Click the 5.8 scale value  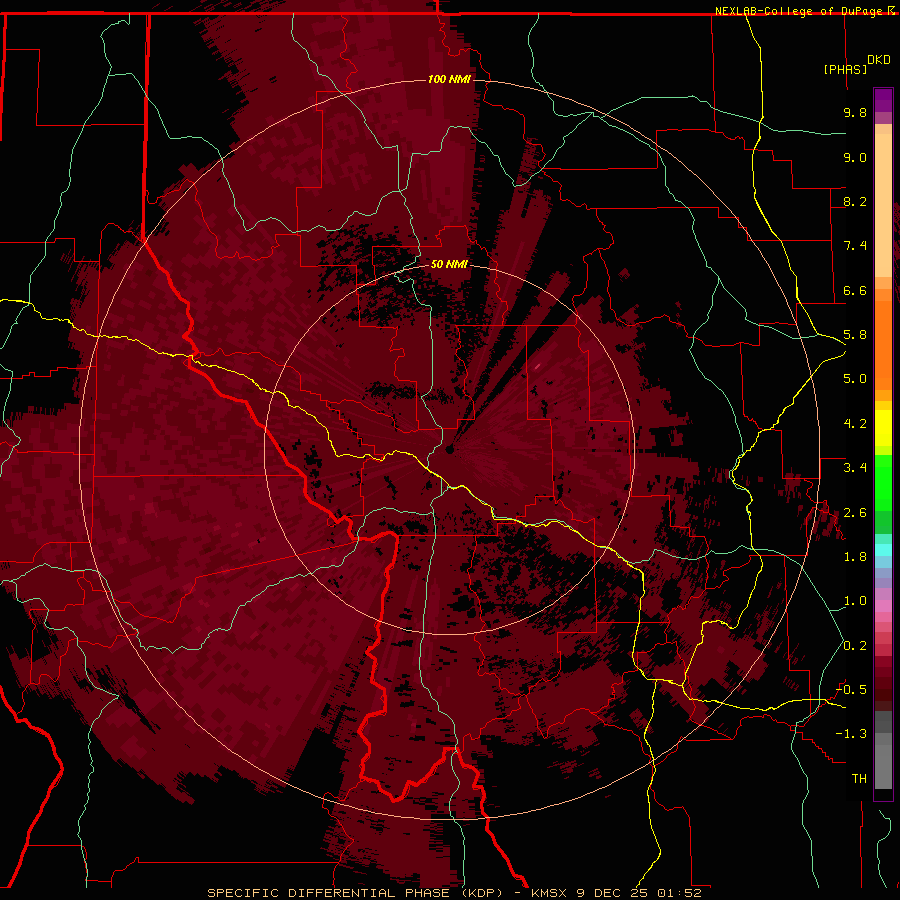click(855, 335)
